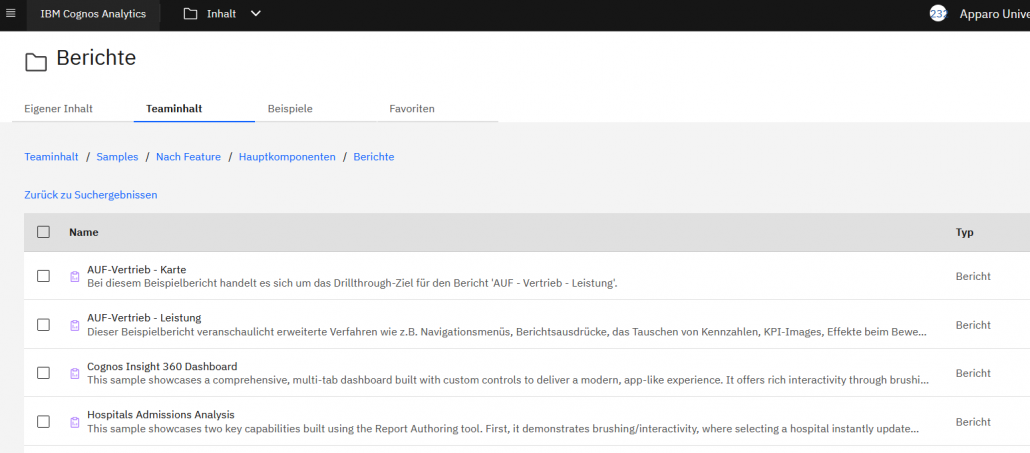Image resolution: width=1030 pixels, height=453 pixels.
Task: Click the report icon for AUF-Vertrieb - Karte
Action: (74, 276)
